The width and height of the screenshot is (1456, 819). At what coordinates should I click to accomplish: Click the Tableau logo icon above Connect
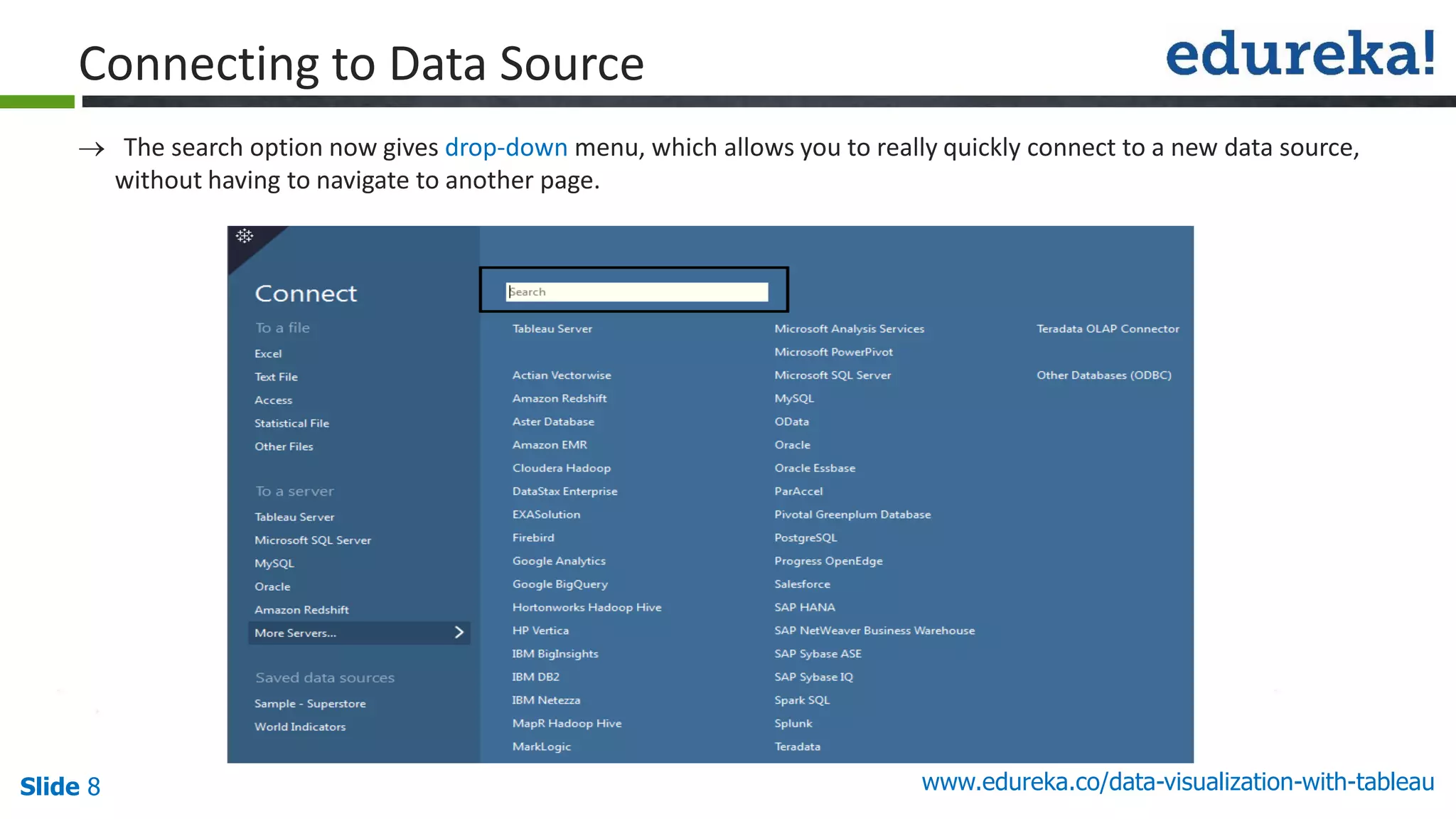pos(245,236)
